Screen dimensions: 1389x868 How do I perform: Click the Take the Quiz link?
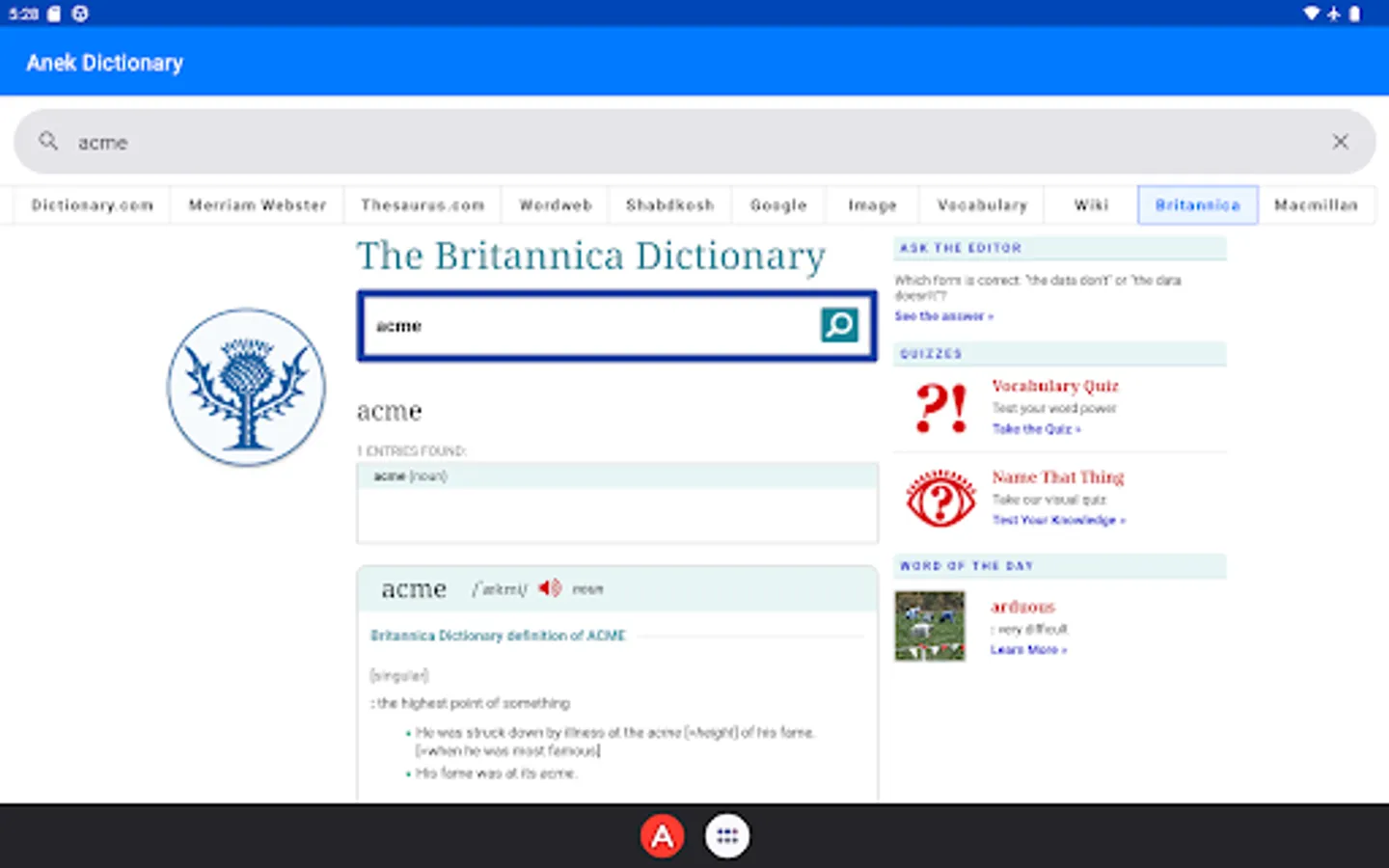pyautogui.click(x=1037, y=429)
